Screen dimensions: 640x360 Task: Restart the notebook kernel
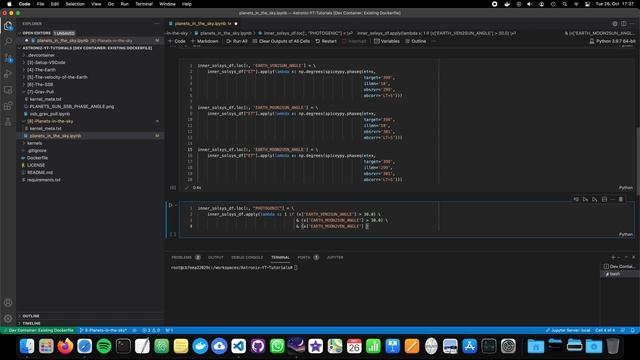tap(326, 41)
